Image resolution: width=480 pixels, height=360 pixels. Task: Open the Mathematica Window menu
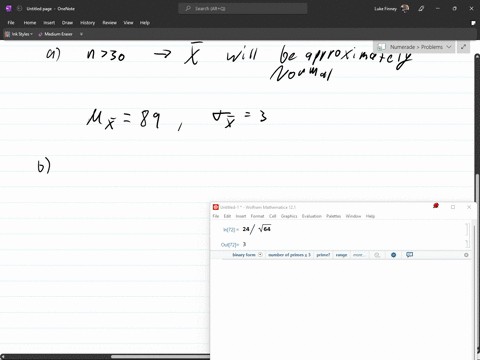click(x=353, y=216)
